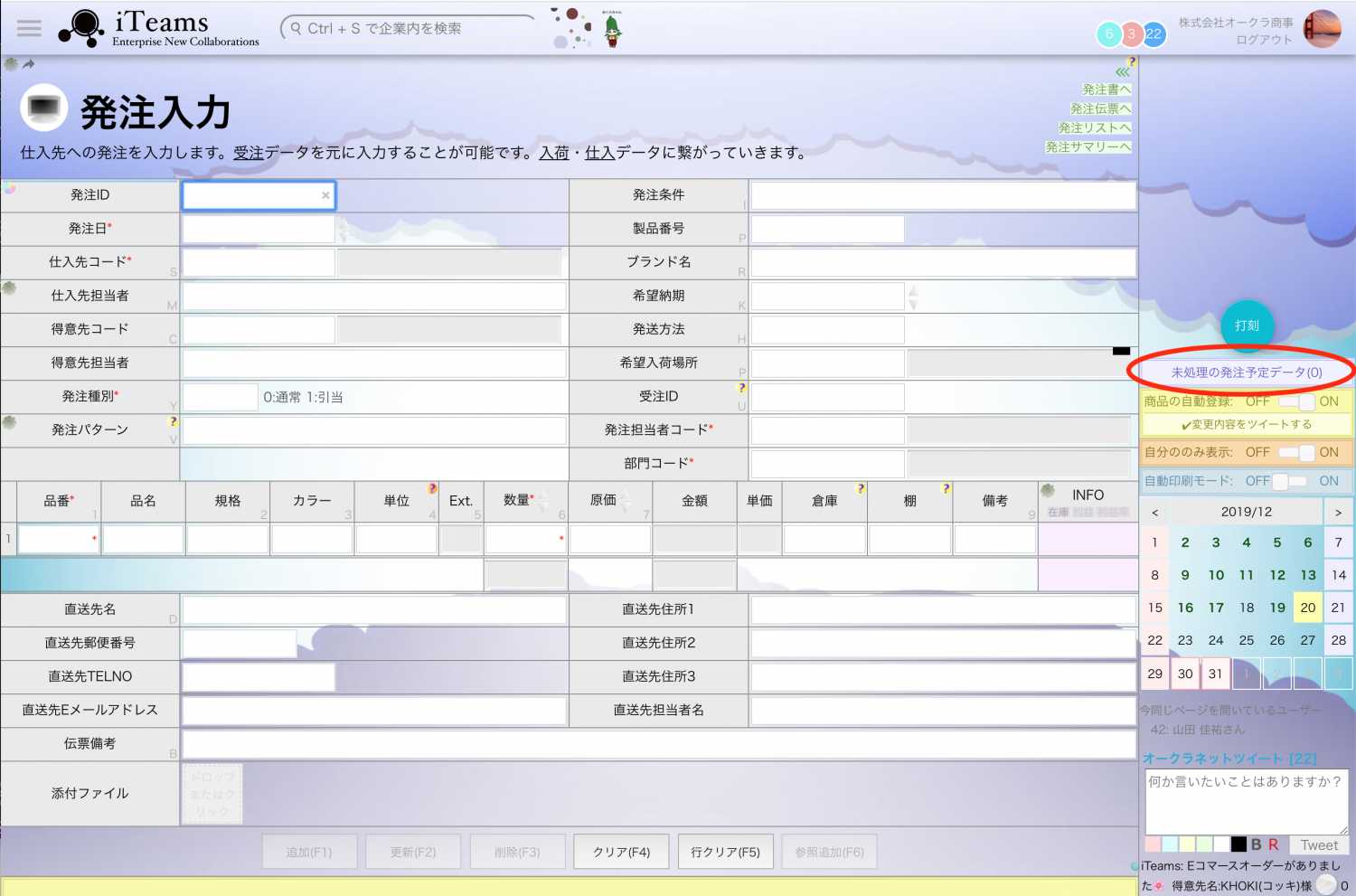1356x896 pixels.
Task: Pick the black color swatch for tweet
Action: pyautogui.click(x=1238, y=844)
